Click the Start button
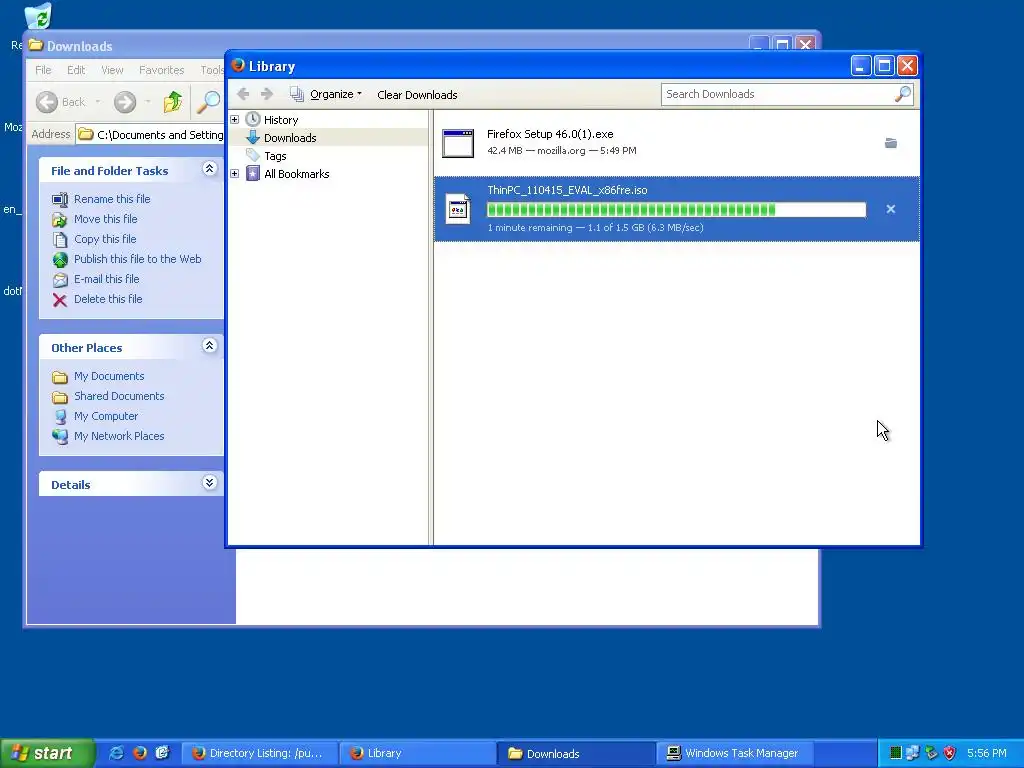This screenshot has width=1024, height=768. (x=47, y=753)
